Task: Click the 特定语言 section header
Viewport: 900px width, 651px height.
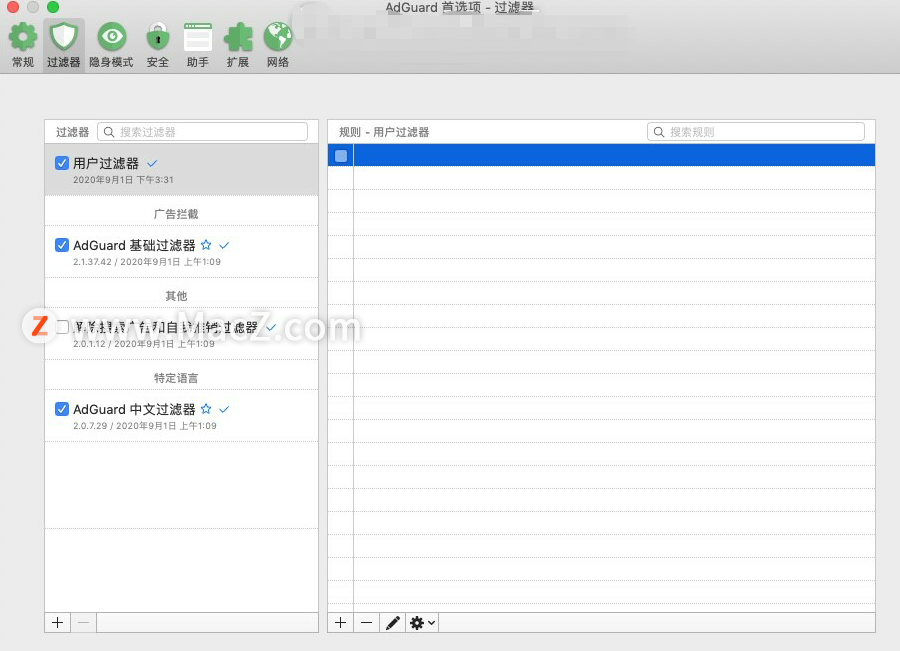Action: (176, 378)
